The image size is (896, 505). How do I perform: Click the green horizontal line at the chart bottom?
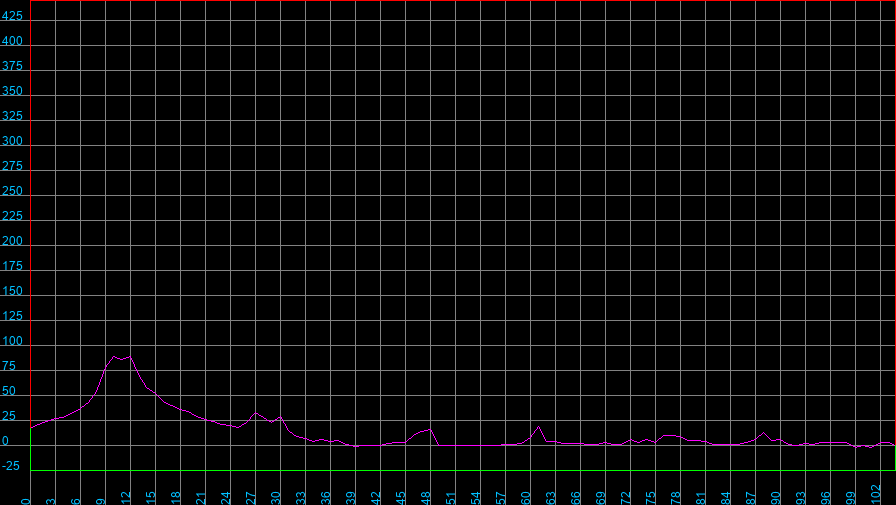pos(460,470)
